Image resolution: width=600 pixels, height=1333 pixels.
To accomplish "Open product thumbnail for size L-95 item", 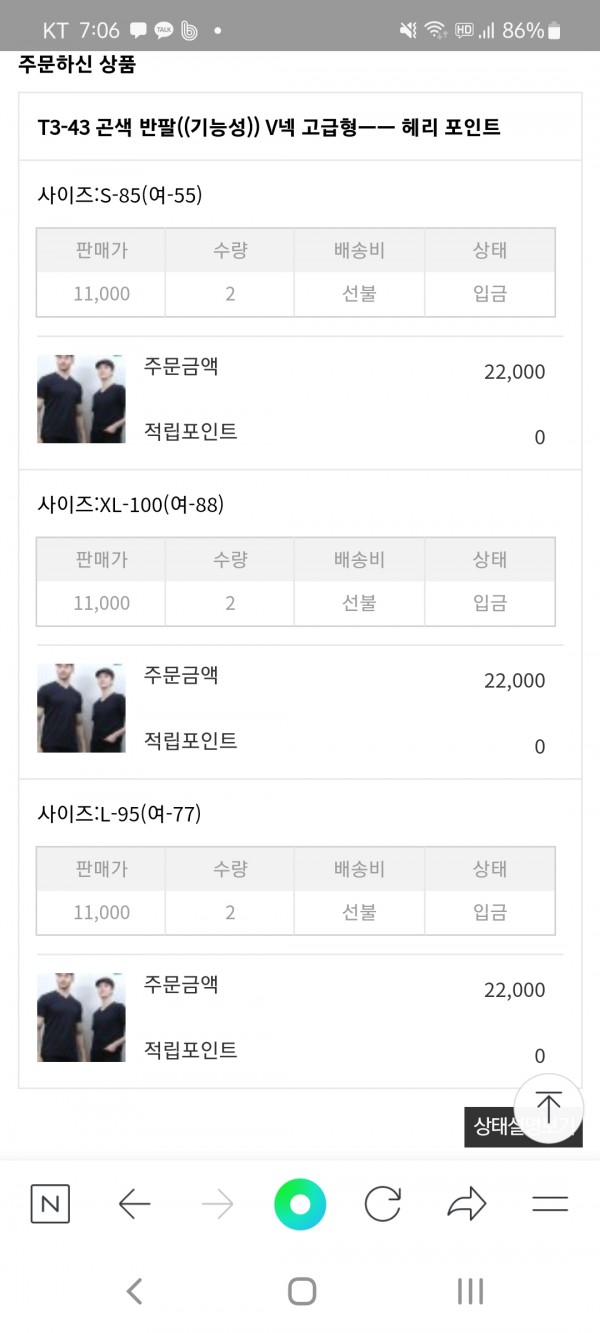I will (81, 1017).
